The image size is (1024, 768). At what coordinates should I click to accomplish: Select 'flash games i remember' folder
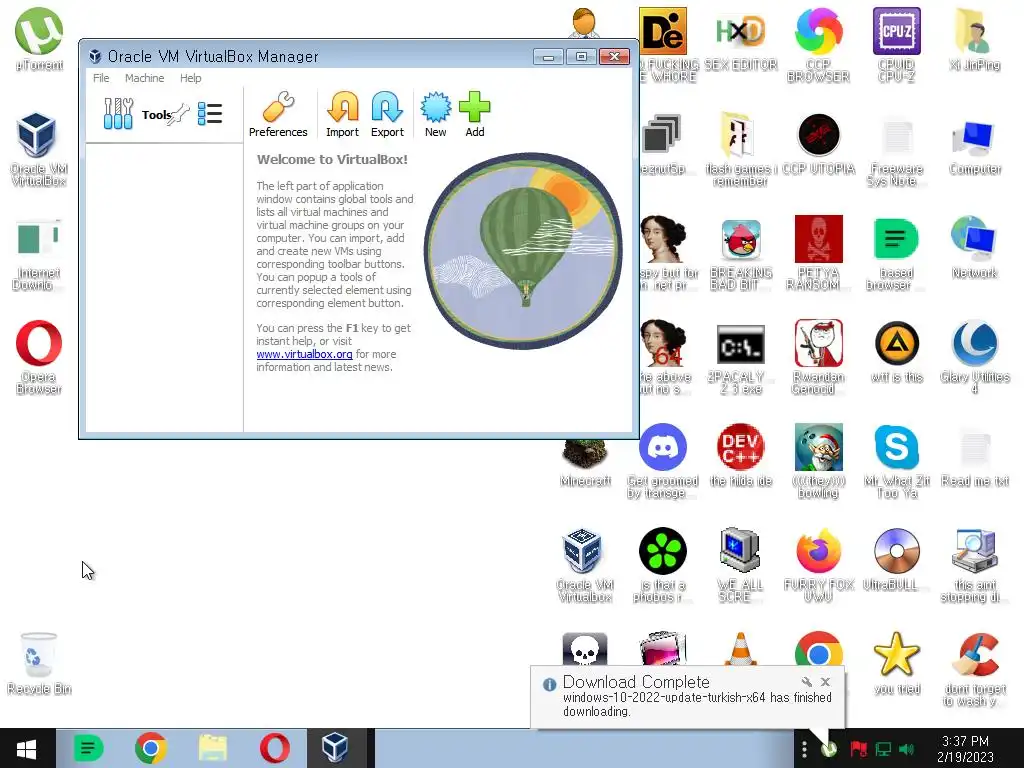[740, 149]
